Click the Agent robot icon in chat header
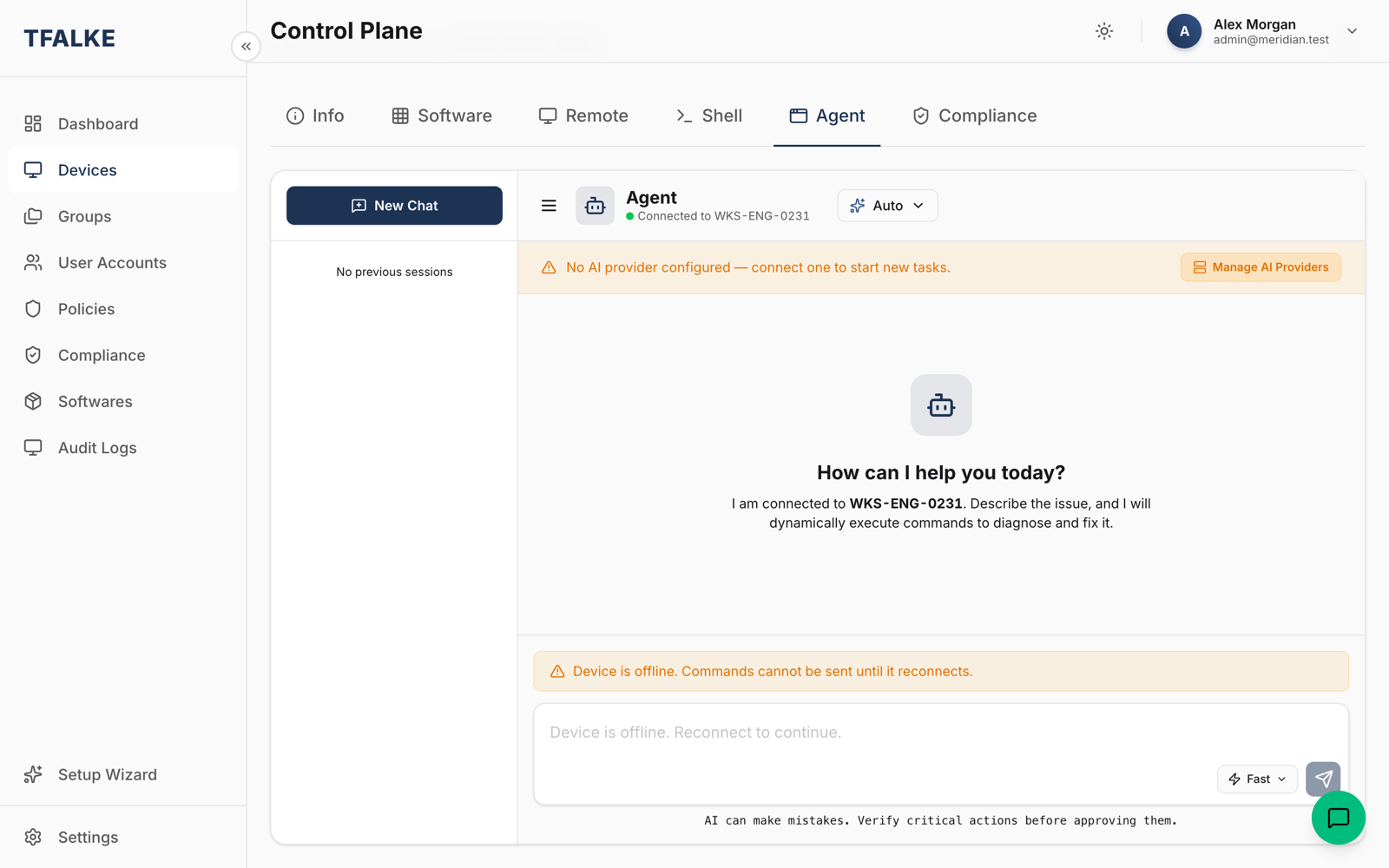This screenshot has width=1389, height=868. (x=596, y=206)
